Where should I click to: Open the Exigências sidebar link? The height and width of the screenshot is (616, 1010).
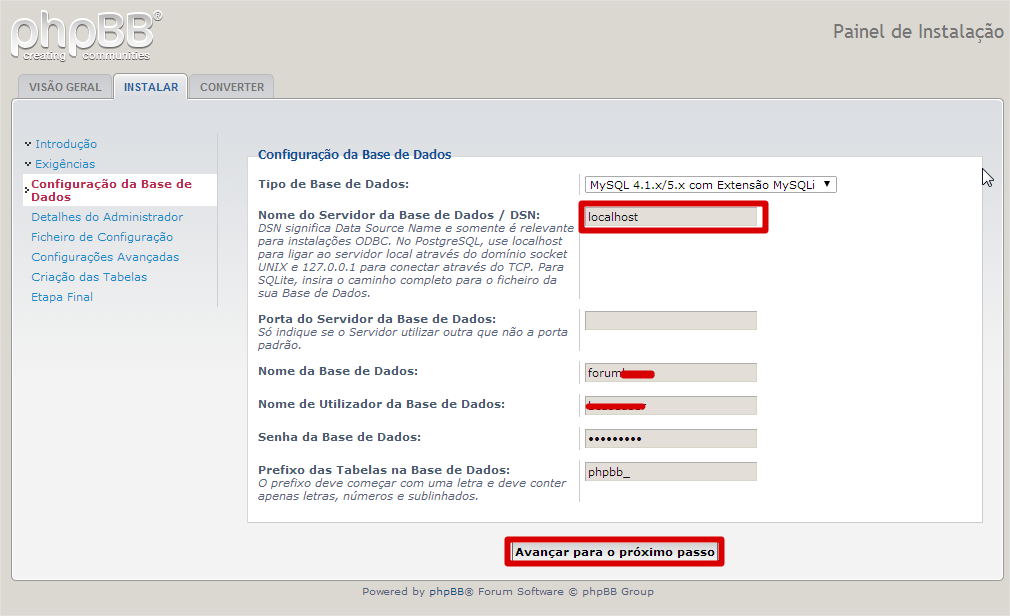coord(65,164)
